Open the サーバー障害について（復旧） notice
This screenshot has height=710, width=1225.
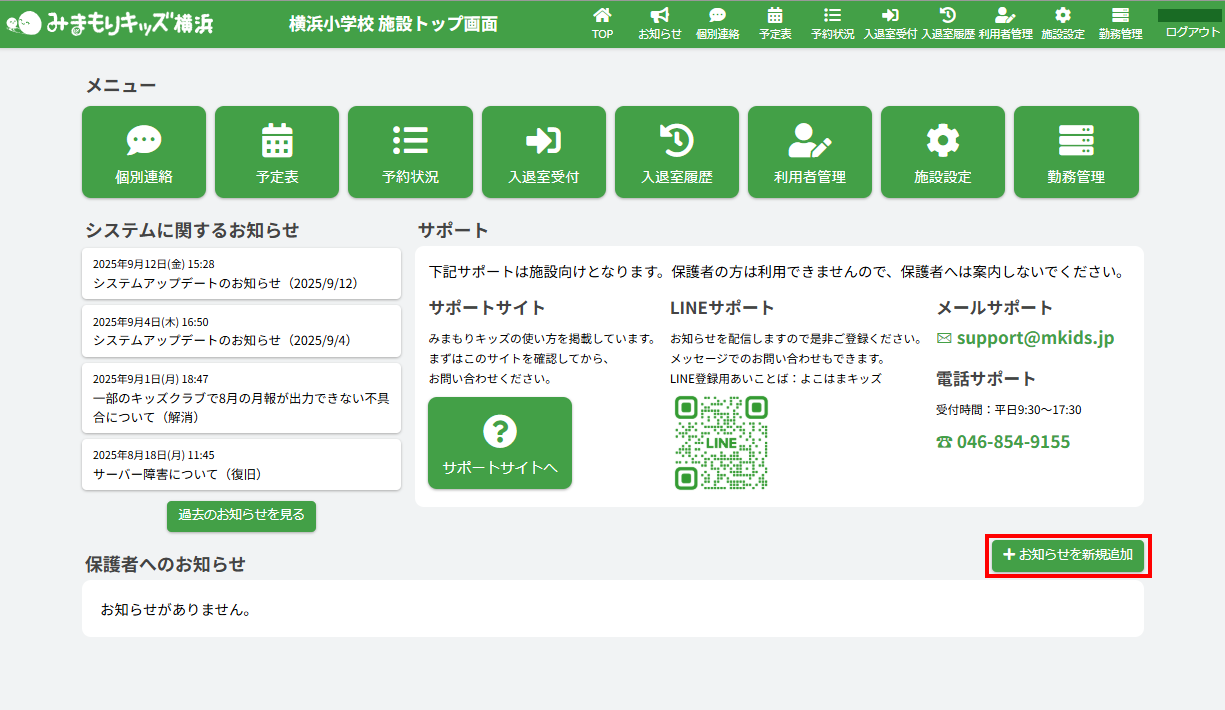(x=241, y=465)
